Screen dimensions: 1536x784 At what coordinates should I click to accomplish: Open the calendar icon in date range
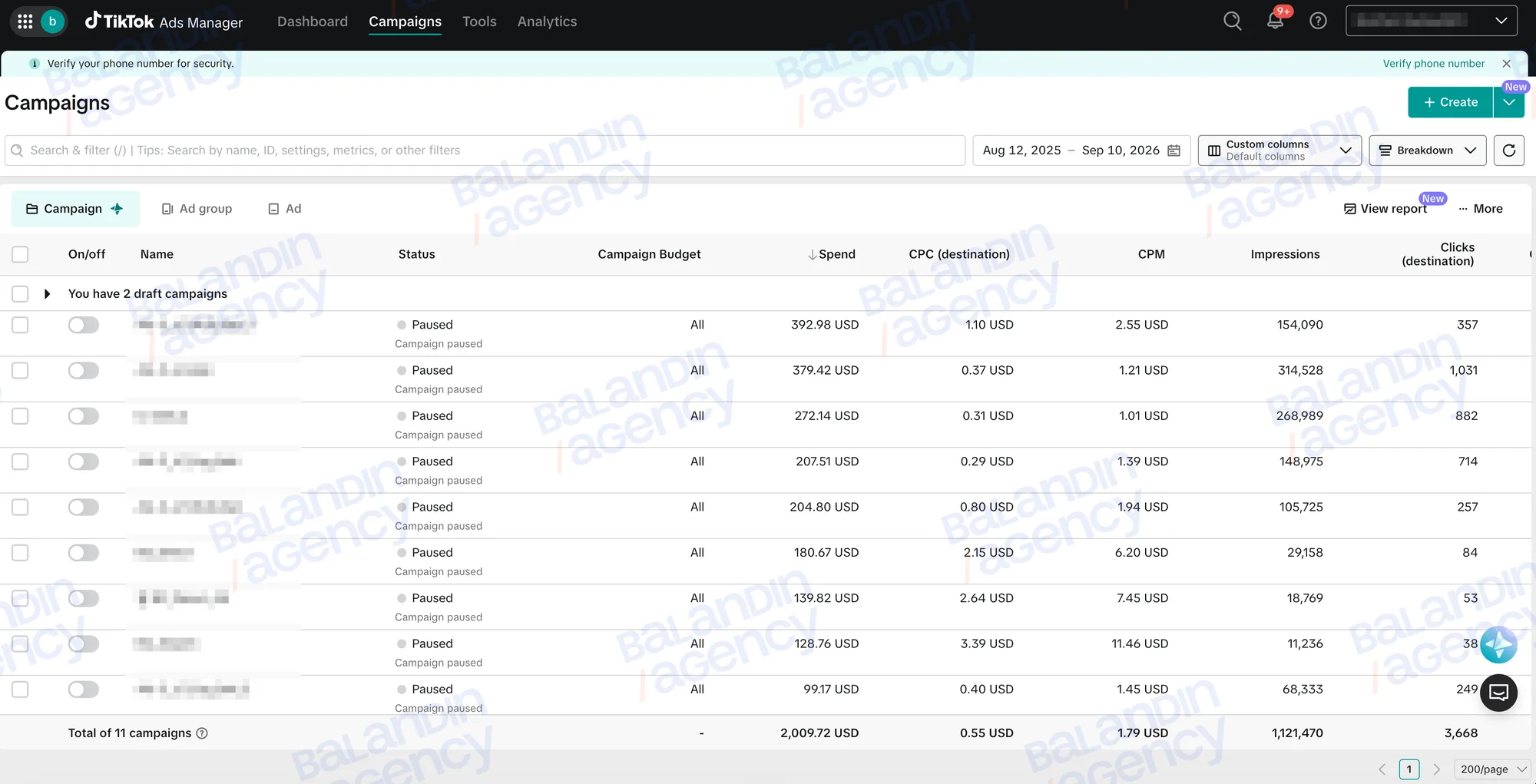pos(1174,151)
